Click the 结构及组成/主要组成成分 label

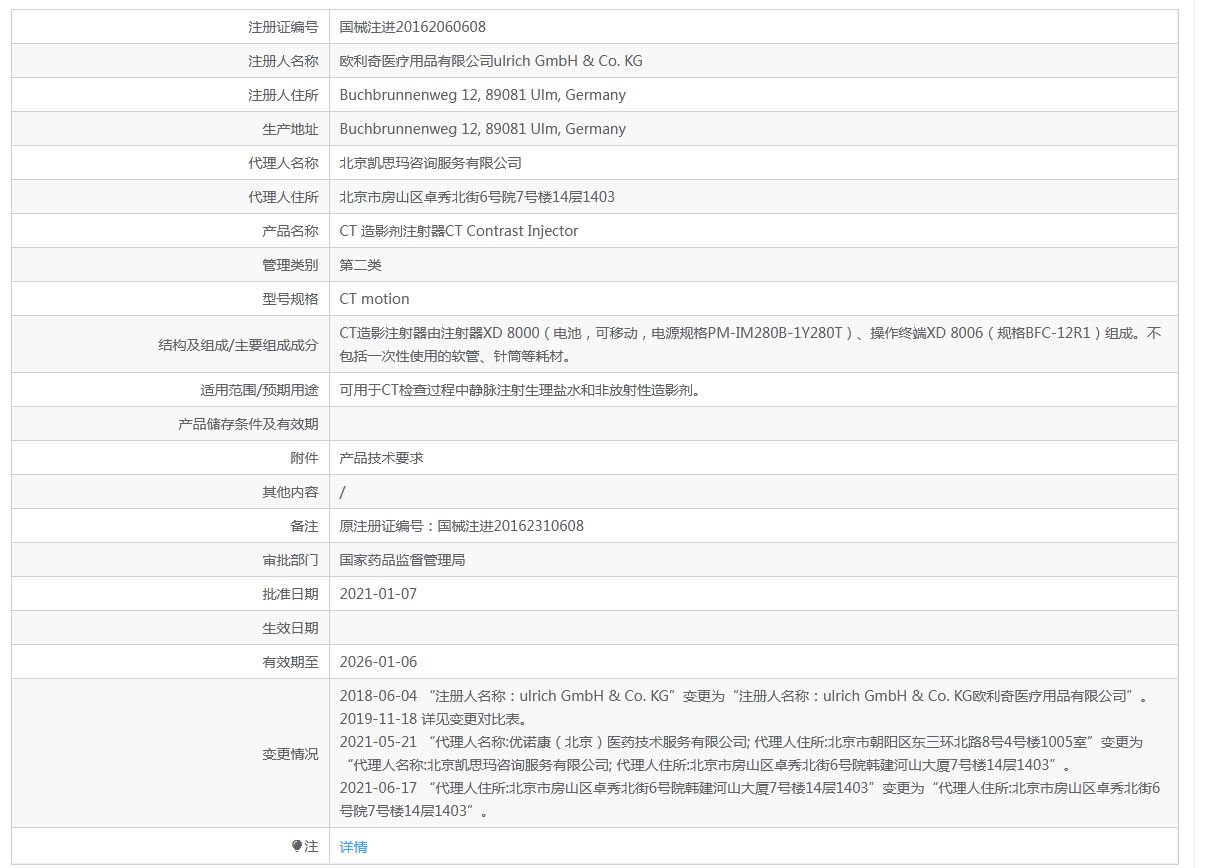pyautogui.click(x=238, y=345)
